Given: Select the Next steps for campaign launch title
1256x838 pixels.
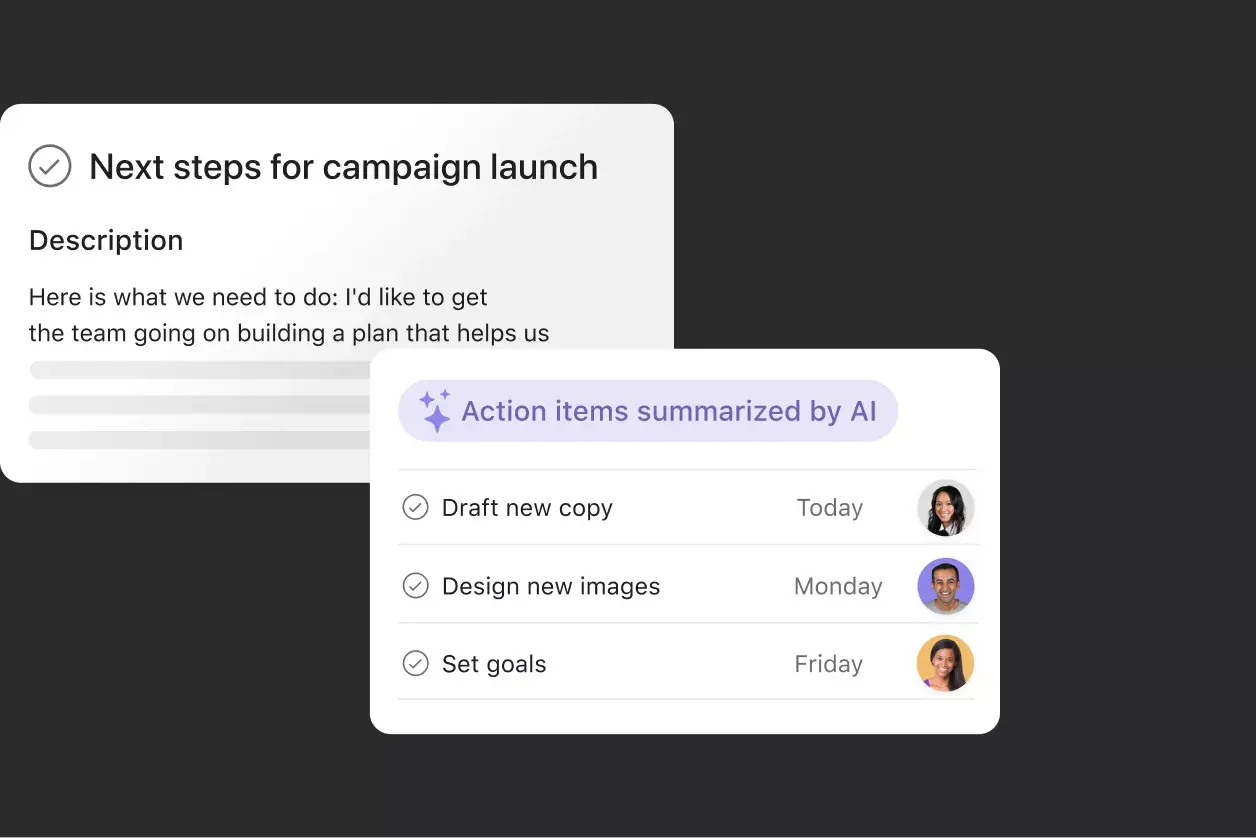Looking at the screenshot, I should (x=343, y=166).
